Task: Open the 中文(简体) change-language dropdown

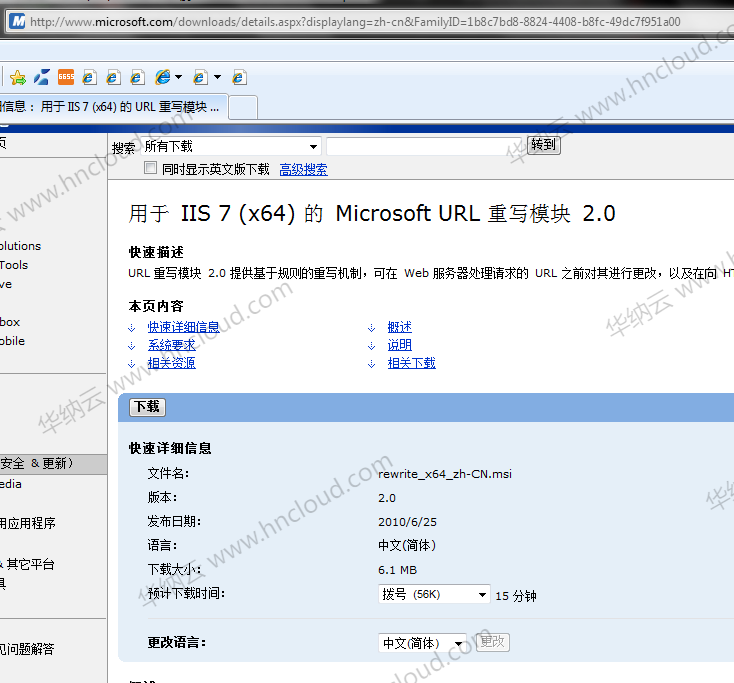Action: pos(423,643)
